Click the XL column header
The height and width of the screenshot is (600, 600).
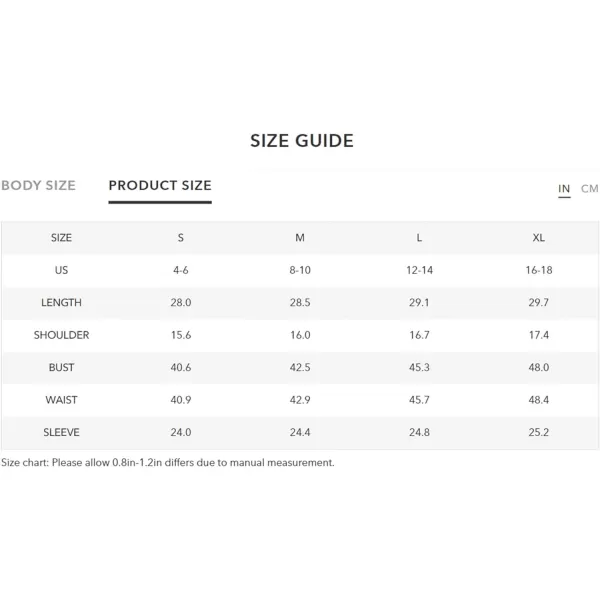pos(539,238)
